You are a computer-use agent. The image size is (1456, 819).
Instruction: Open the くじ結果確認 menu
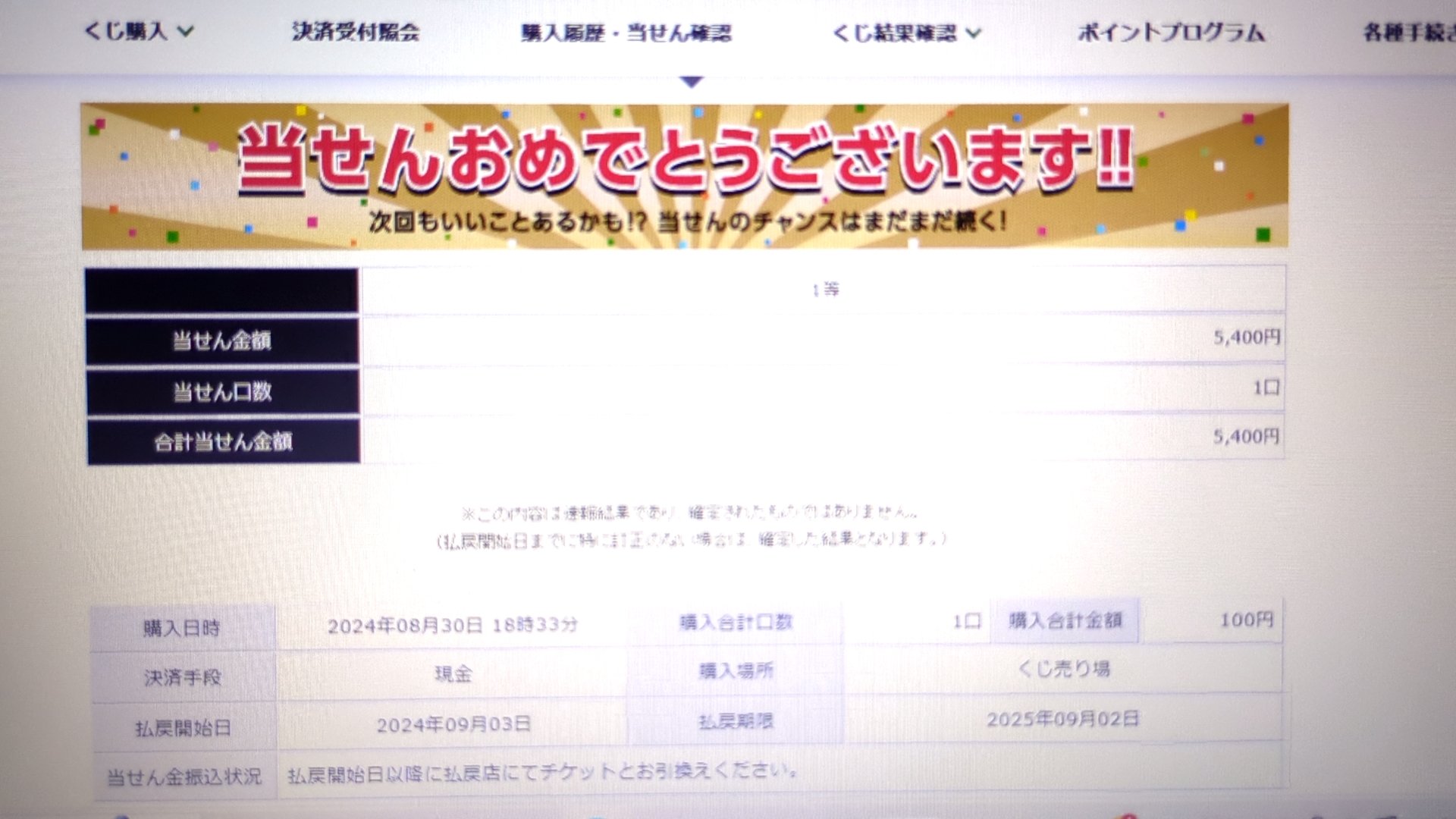[x=895, y=33]
